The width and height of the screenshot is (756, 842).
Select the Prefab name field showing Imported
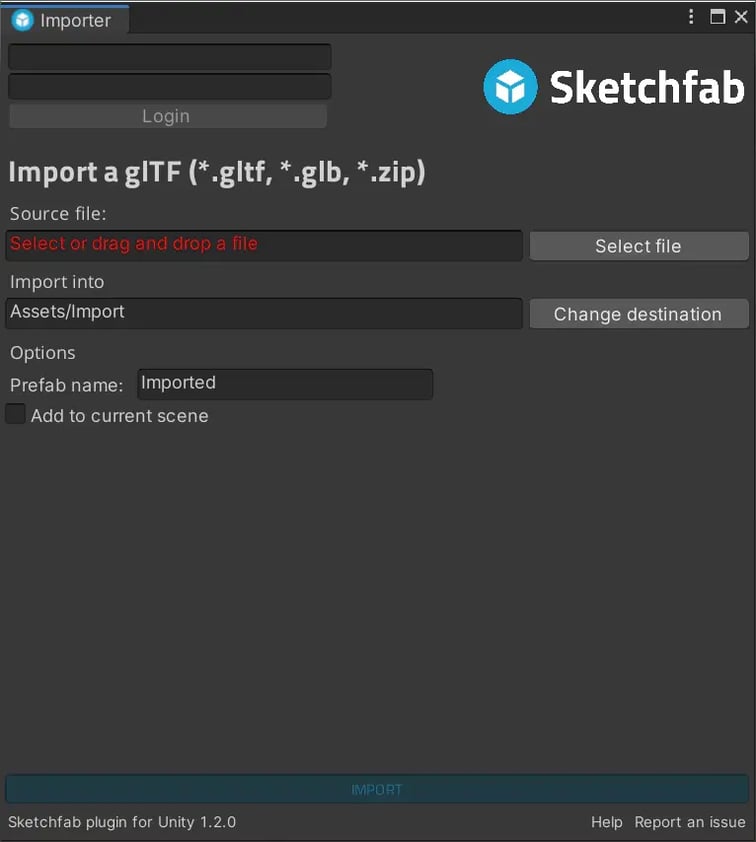pyautogui.click(x=284, y=384)
